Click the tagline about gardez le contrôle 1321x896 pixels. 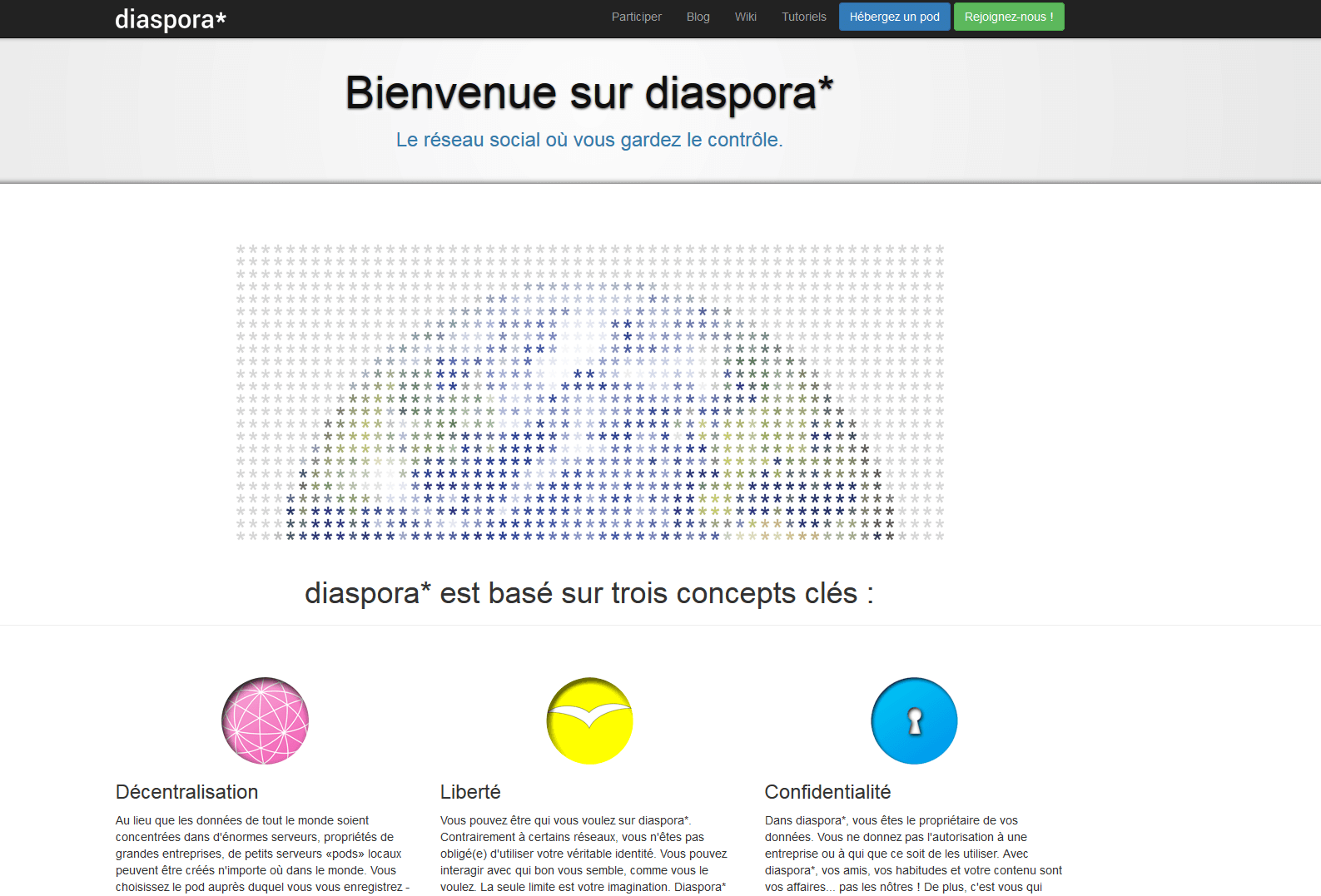click(x=589, y=140)
